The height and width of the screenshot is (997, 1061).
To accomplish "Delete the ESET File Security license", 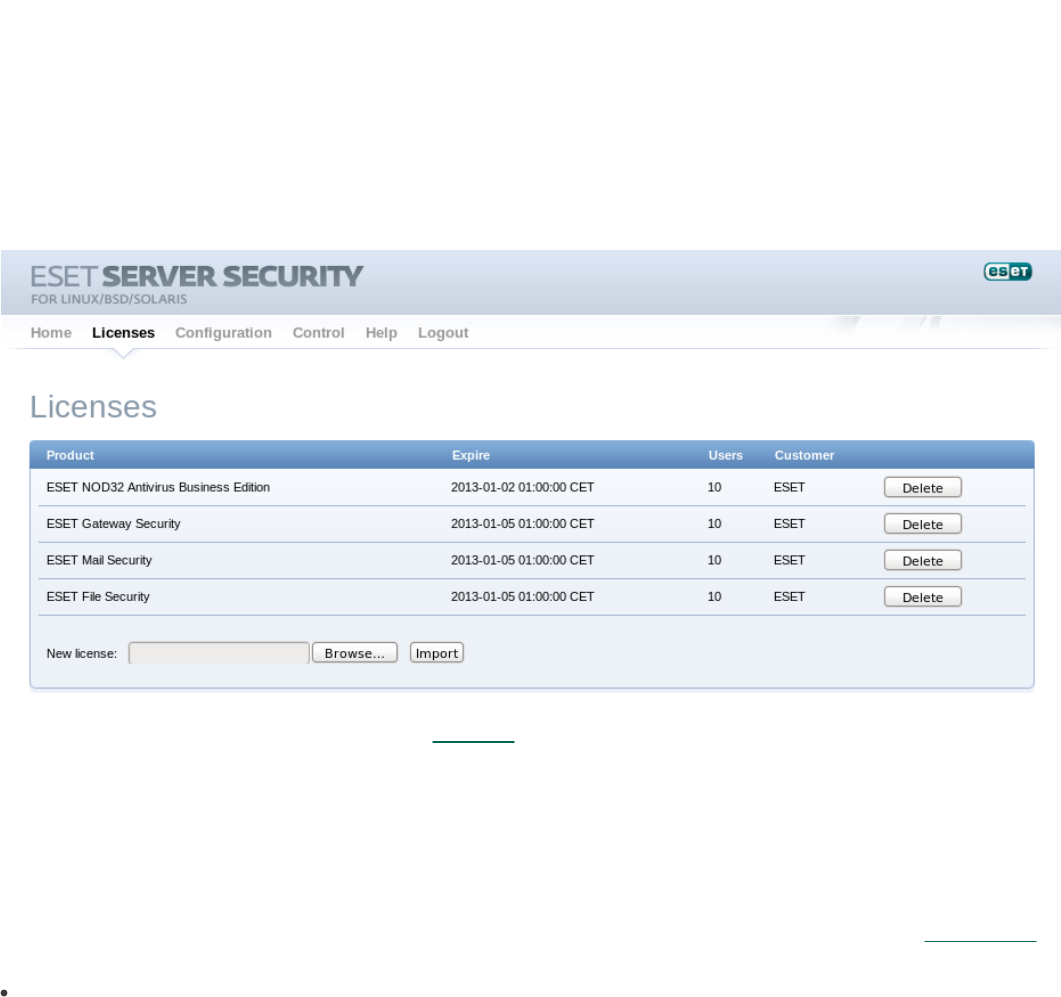I will point(922,597).
